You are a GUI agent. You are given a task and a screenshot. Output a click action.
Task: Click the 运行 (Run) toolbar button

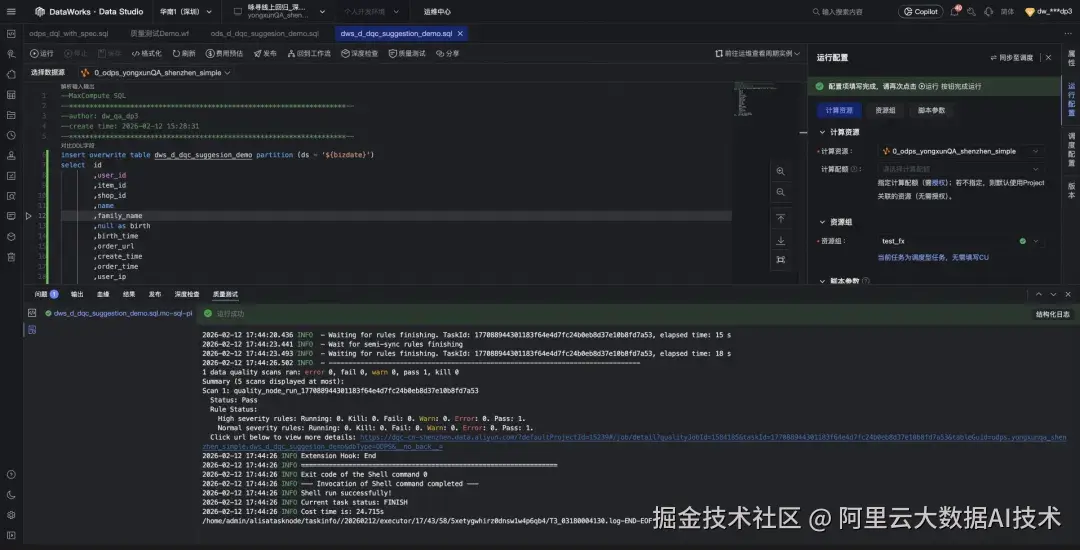tap(41, 53)
